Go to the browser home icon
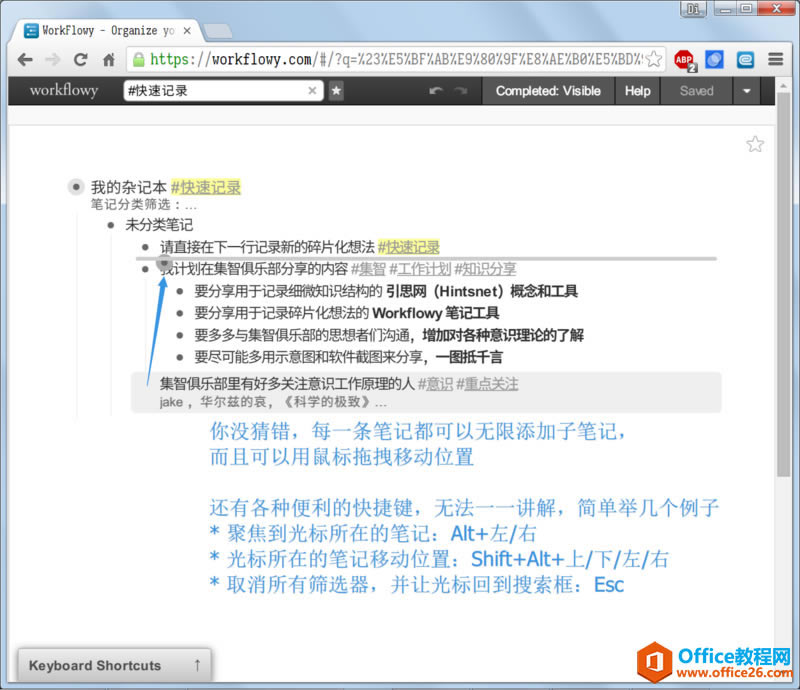Viewport: 800px width, 690px height. click(109, 60)
